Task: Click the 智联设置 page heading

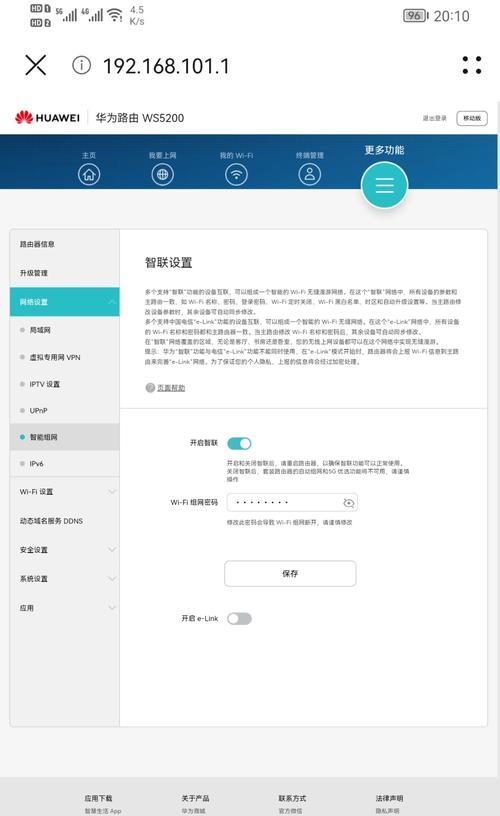Action: 169,262
